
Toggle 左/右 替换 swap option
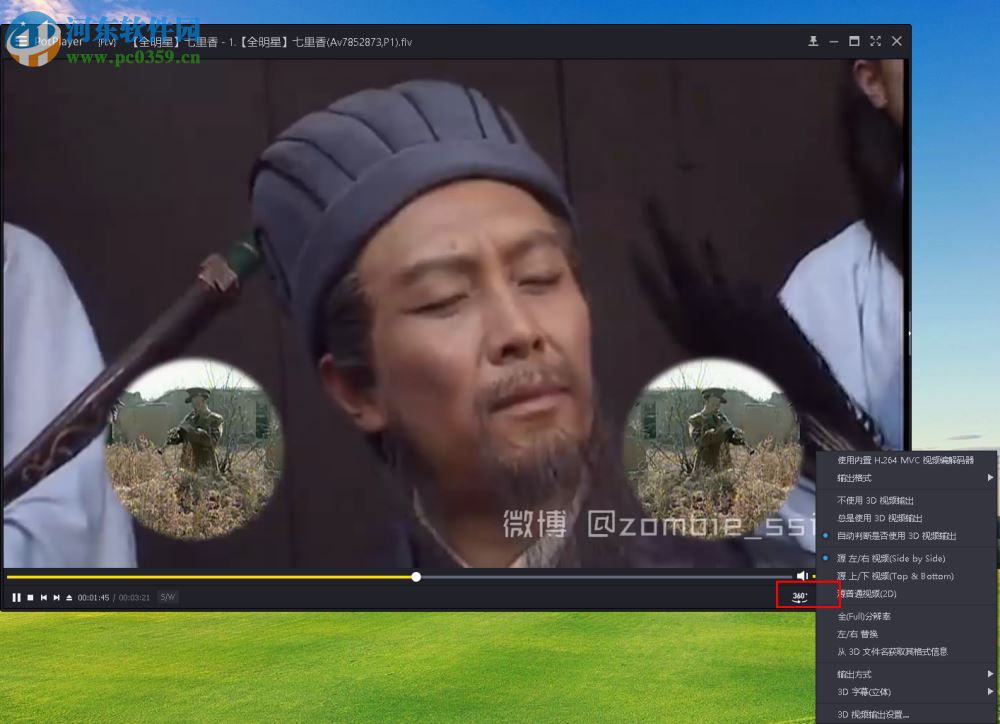(x=865, y=632)
